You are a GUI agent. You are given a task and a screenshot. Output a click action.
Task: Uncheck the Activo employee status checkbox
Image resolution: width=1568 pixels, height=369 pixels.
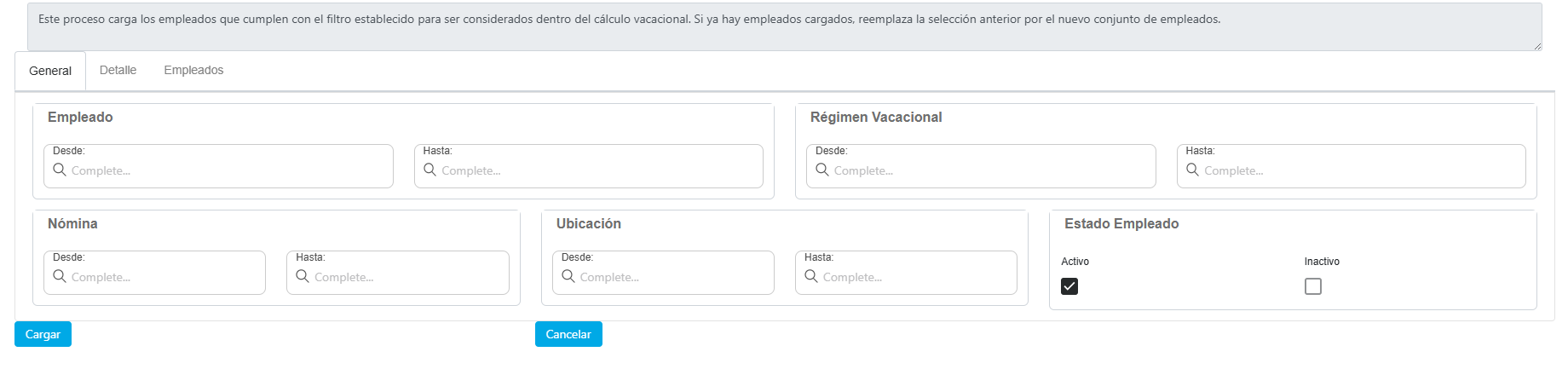click(1069, 286)
